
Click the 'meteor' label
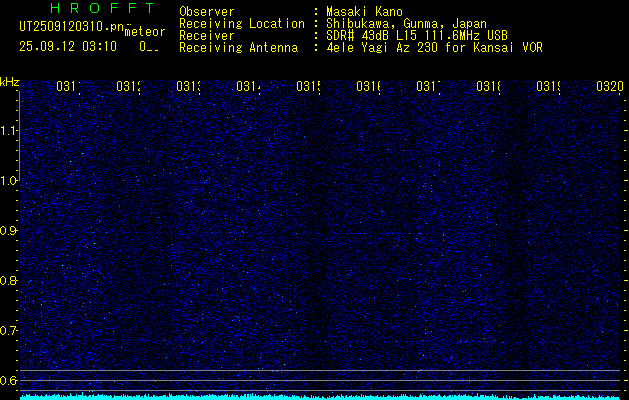click(145, 32)
